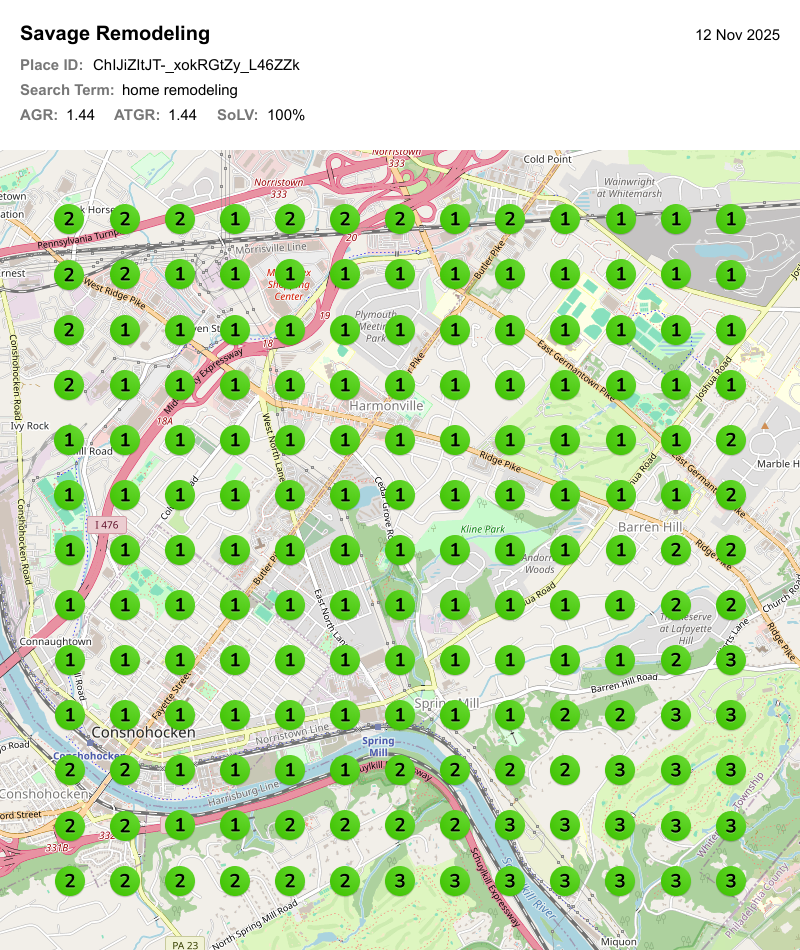Screen dimensions: 800x950
Task: Click the Connaughtown label
Action: coord(56,642)
